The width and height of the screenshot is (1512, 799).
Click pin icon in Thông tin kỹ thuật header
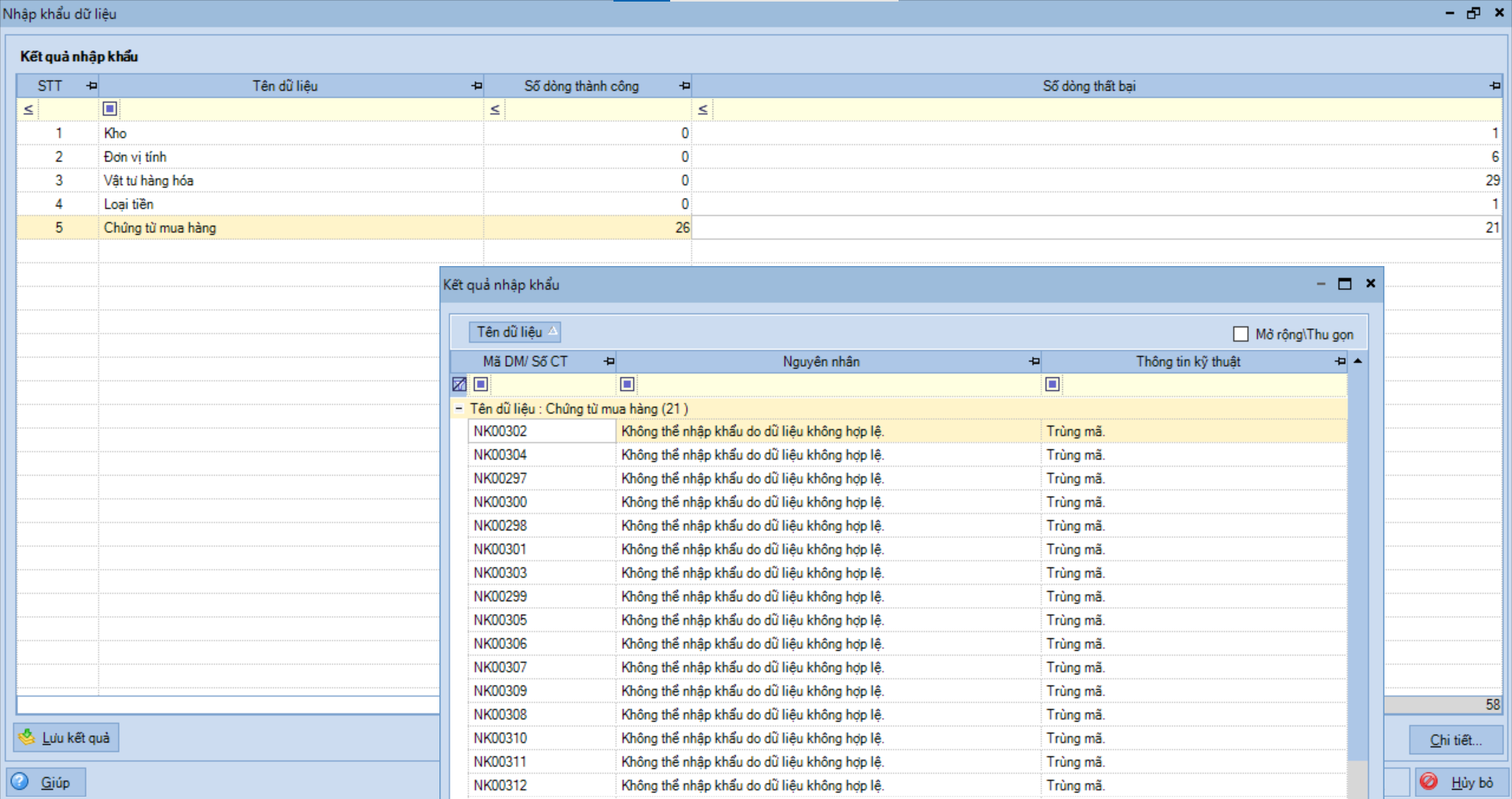[x=1340, y=361]
